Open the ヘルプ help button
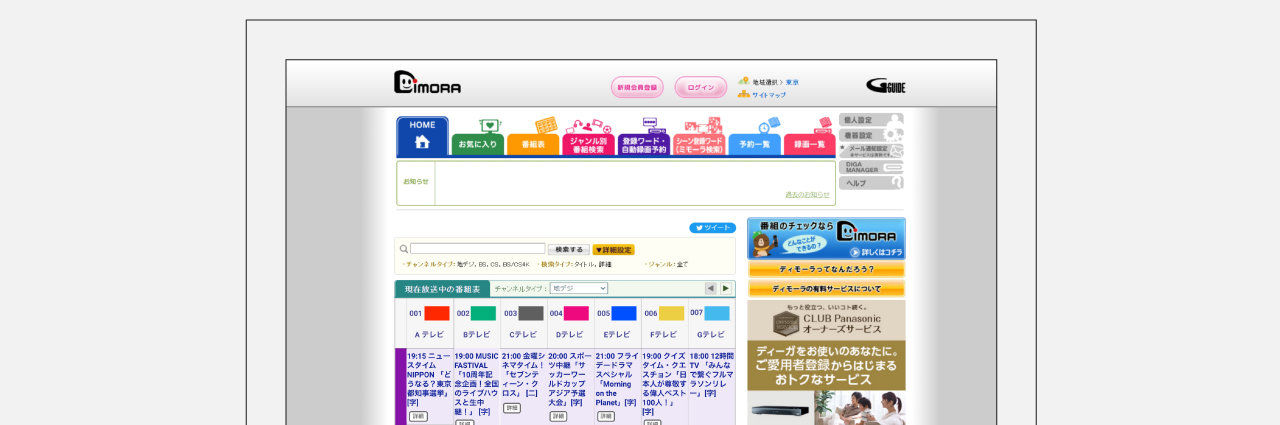 point(871,183)
